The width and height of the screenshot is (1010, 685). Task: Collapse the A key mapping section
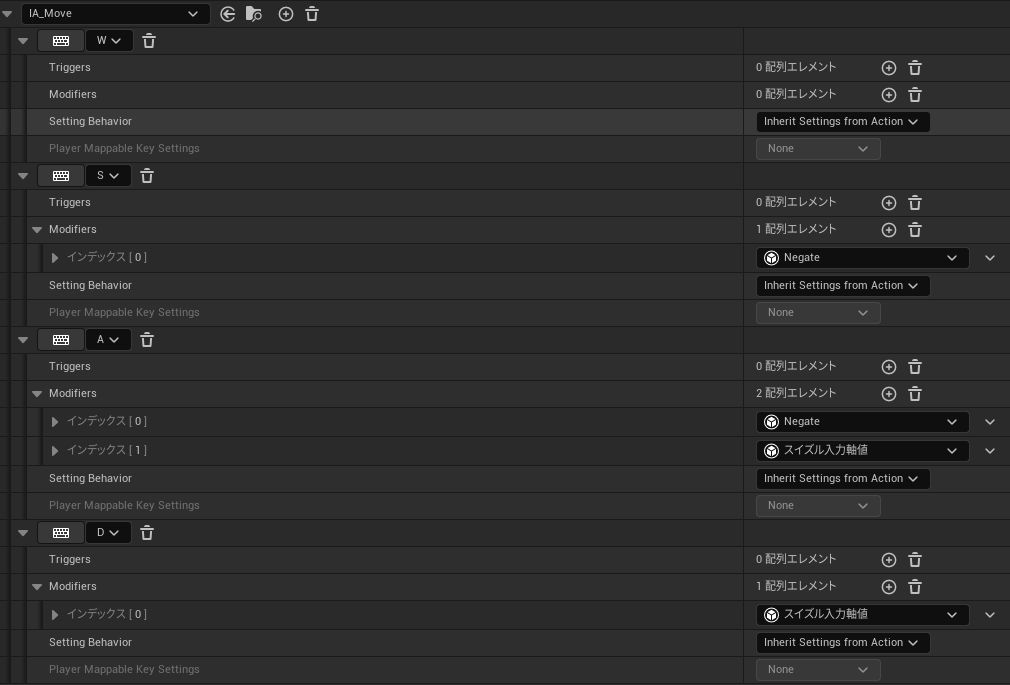click(x=23, y=340)
